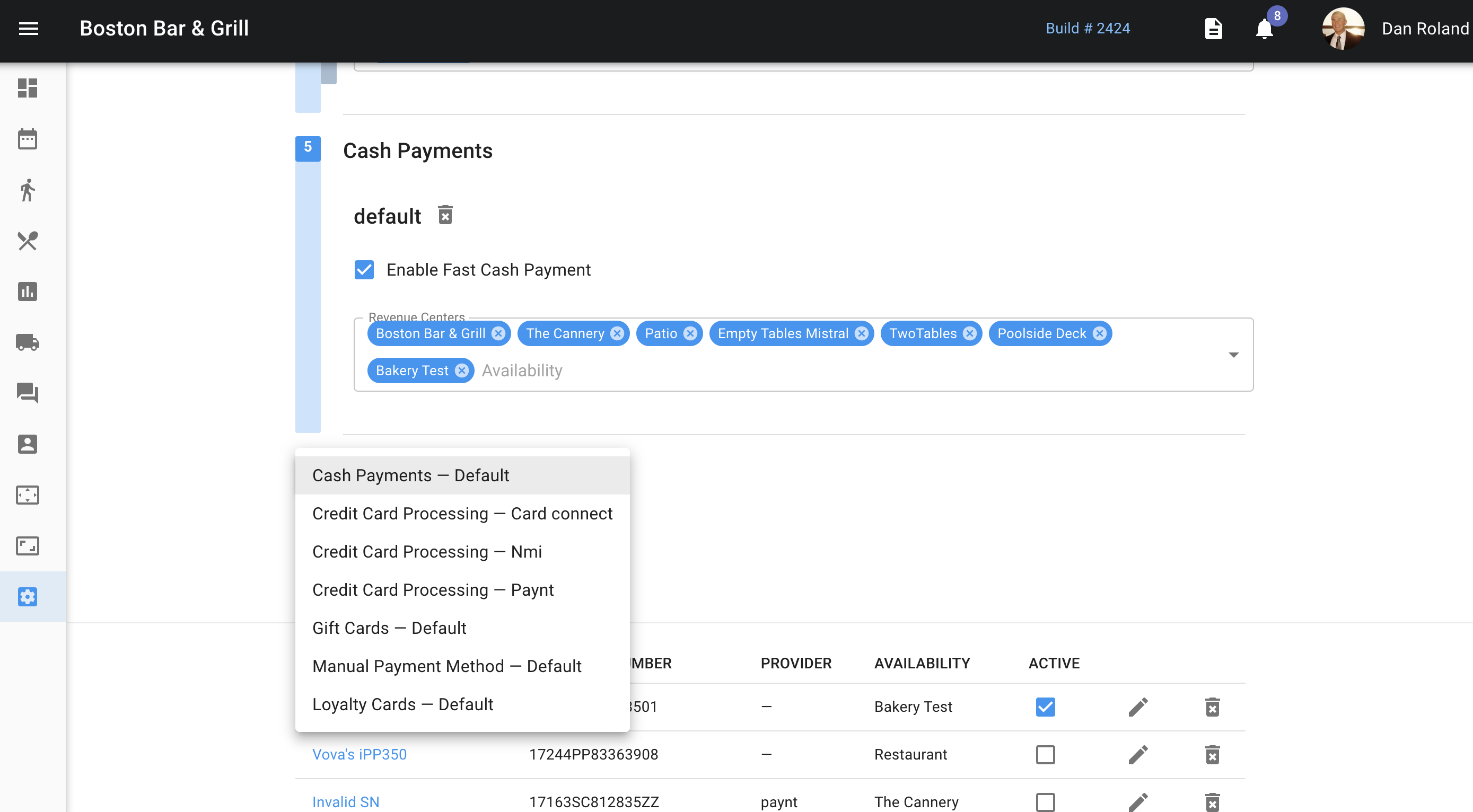This screenshot has width=1473, height=812.
Task: Open the notifications bell
Action: [1264, 29]
